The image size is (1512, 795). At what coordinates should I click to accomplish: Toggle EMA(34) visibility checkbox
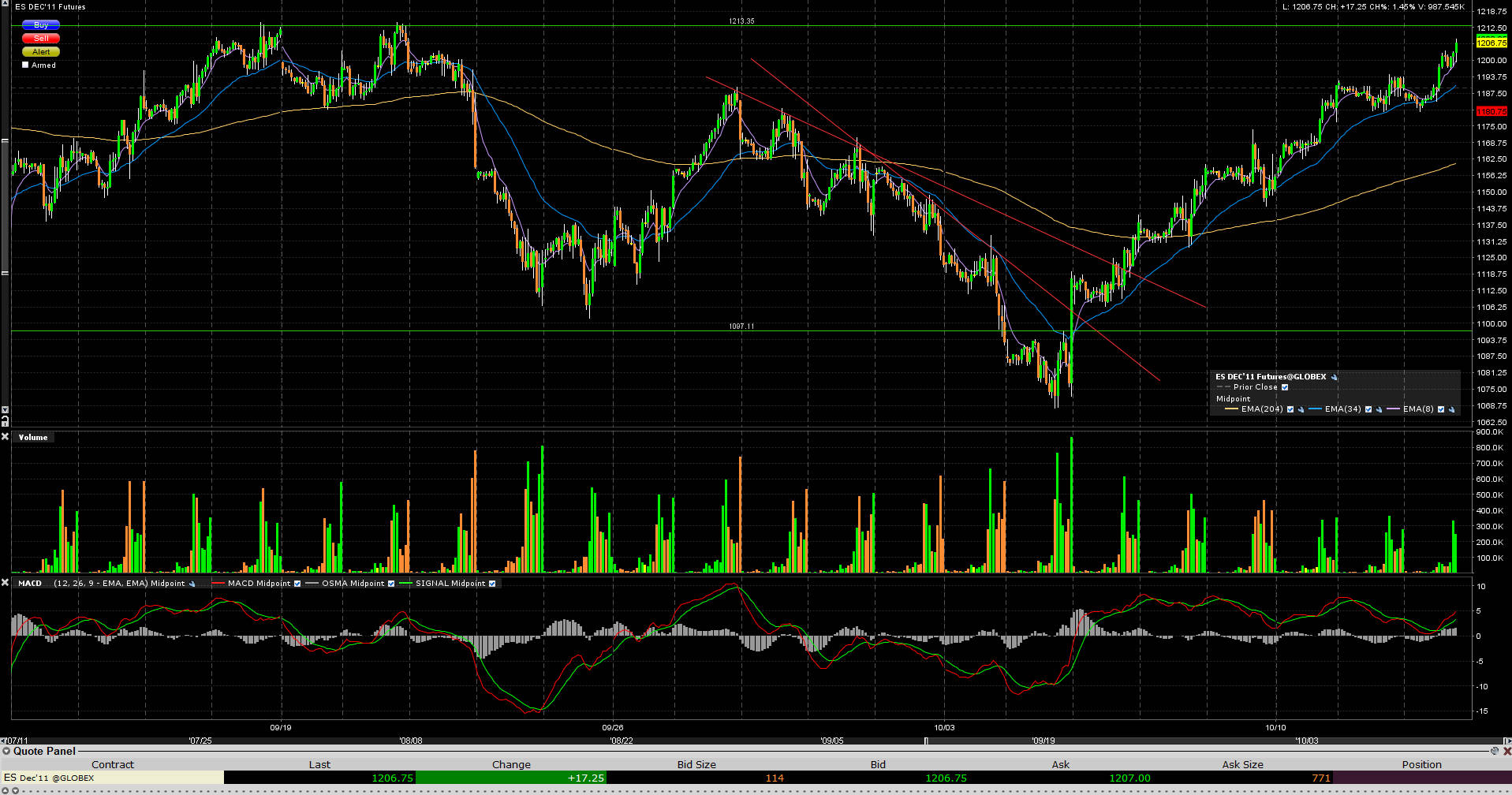1368,409
